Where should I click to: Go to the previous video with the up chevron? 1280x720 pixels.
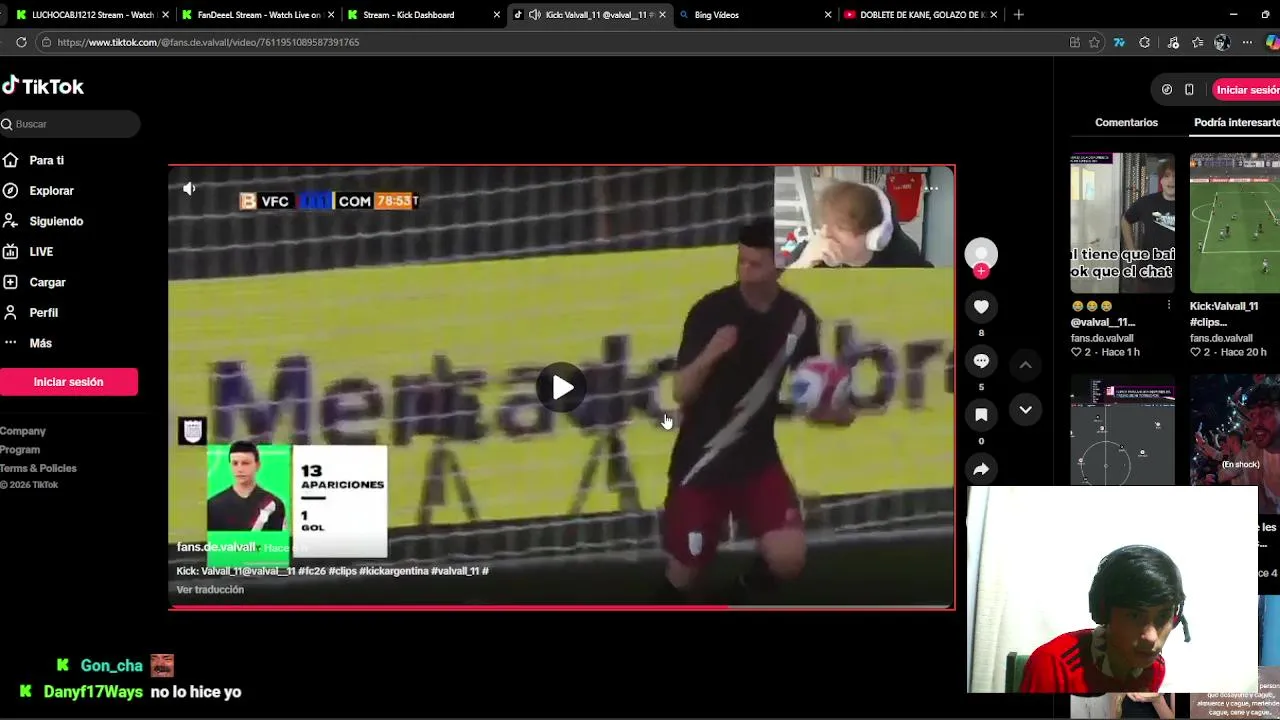[x=1025, y=365]
